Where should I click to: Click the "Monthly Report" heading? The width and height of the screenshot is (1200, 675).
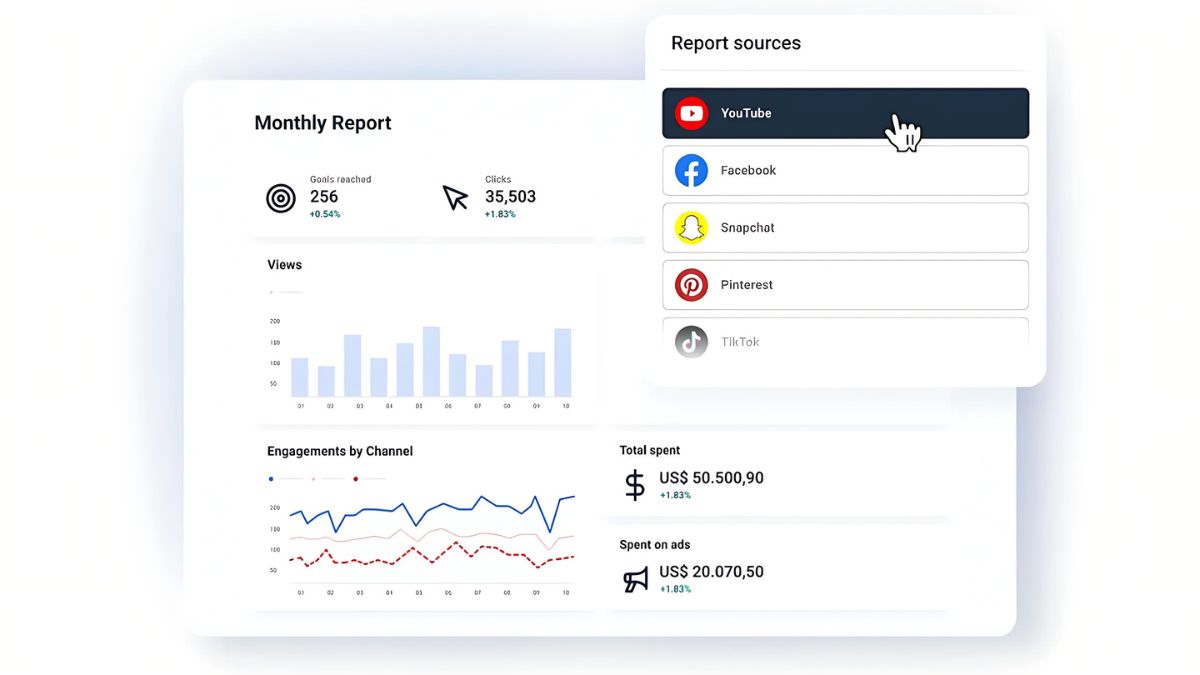point(323,123)
